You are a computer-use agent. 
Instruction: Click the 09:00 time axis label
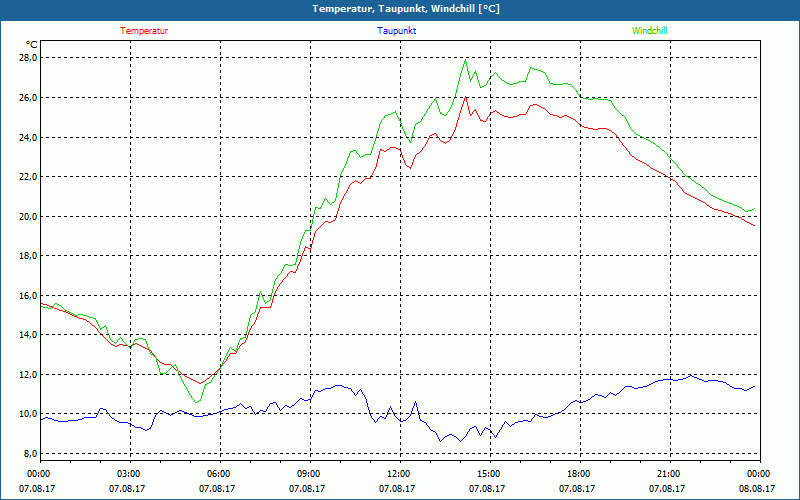point(310,474)
